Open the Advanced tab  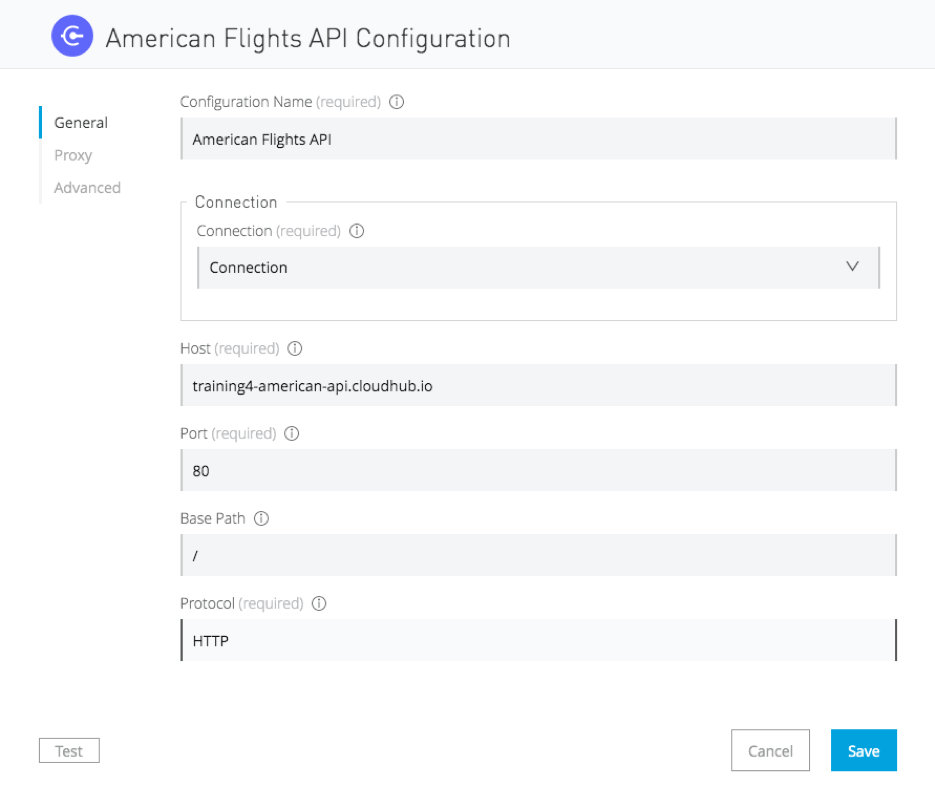pyautogui.click(x=88, y=188)
